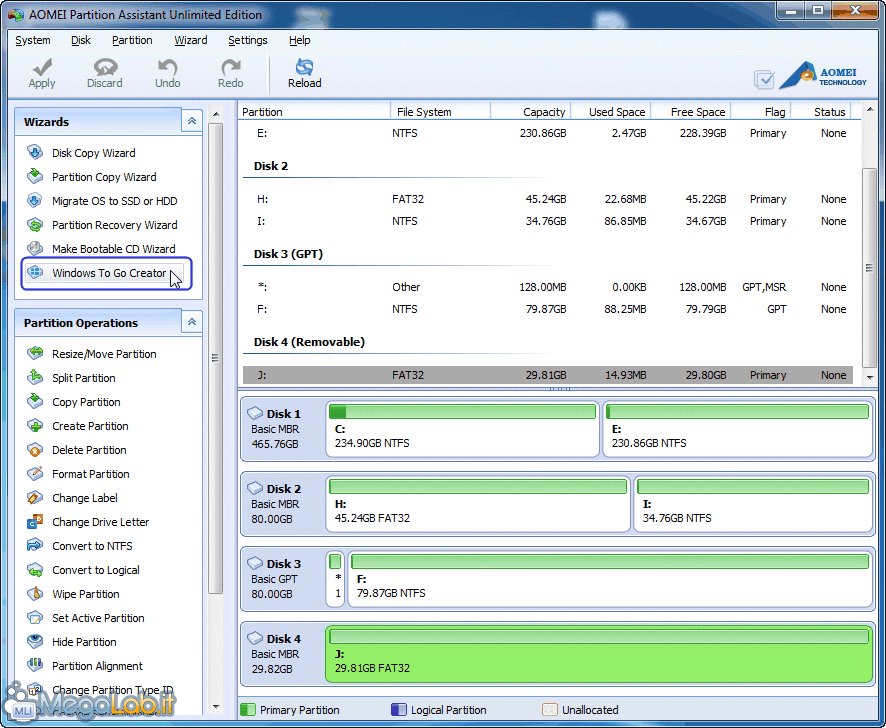
Task: Click the Apply checkmark icon
Action: 42,67
